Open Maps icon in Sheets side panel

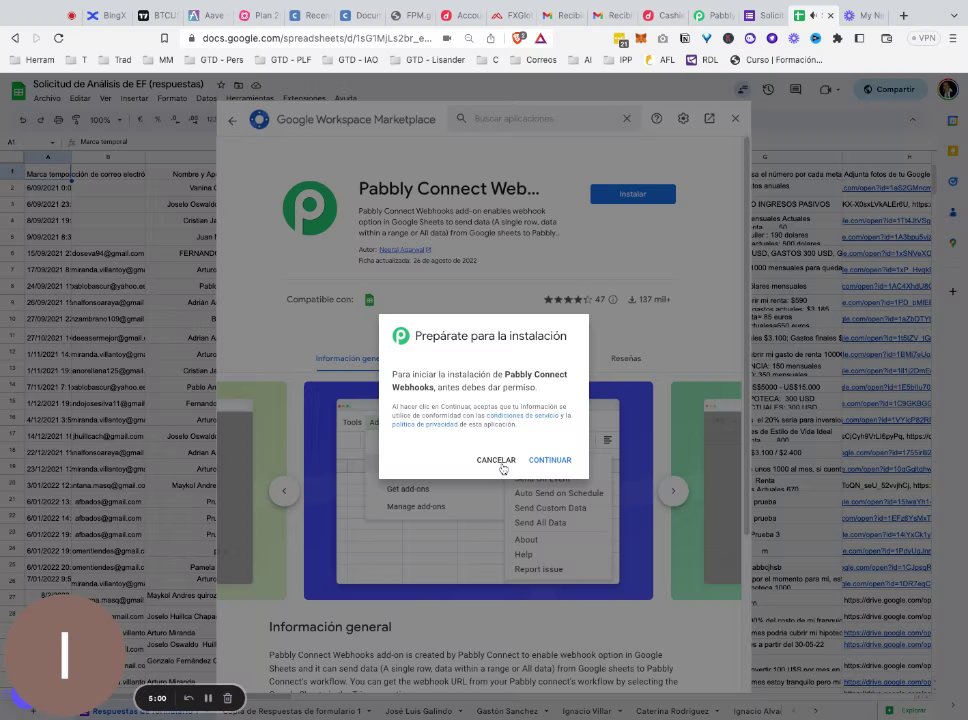(953, 243)
